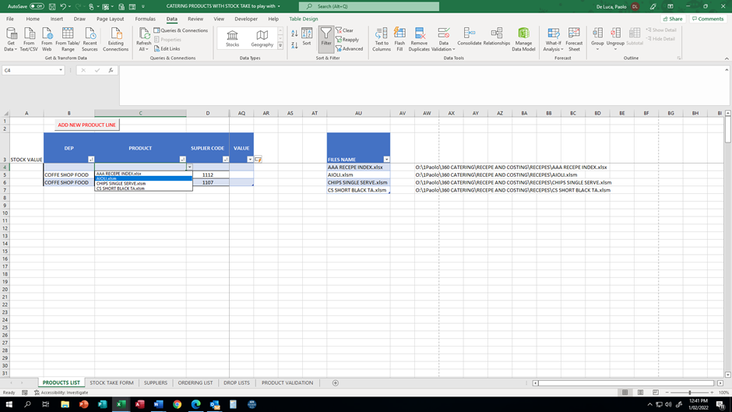Open the PRODUCT column filter dropdown

point(183,159)
